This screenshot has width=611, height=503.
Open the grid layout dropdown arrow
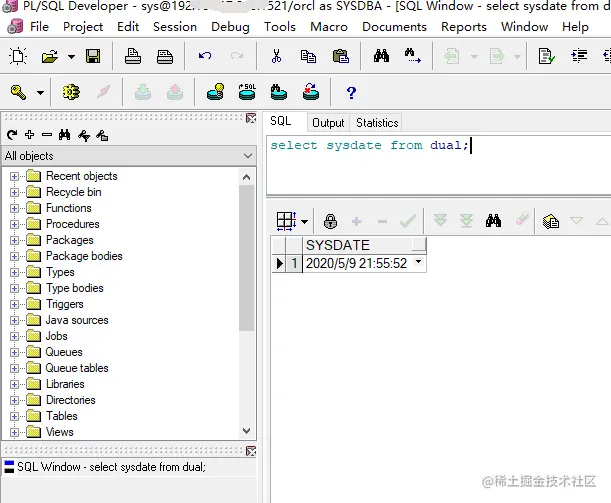(x=305, y=222)
